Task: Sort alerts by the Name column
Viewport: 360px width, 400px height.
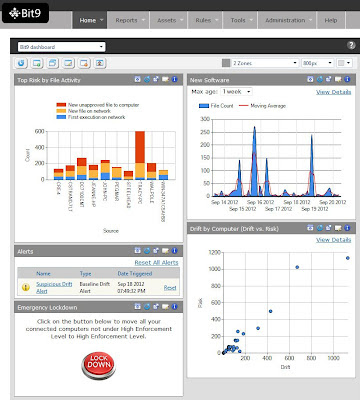Action: (43, 274)
